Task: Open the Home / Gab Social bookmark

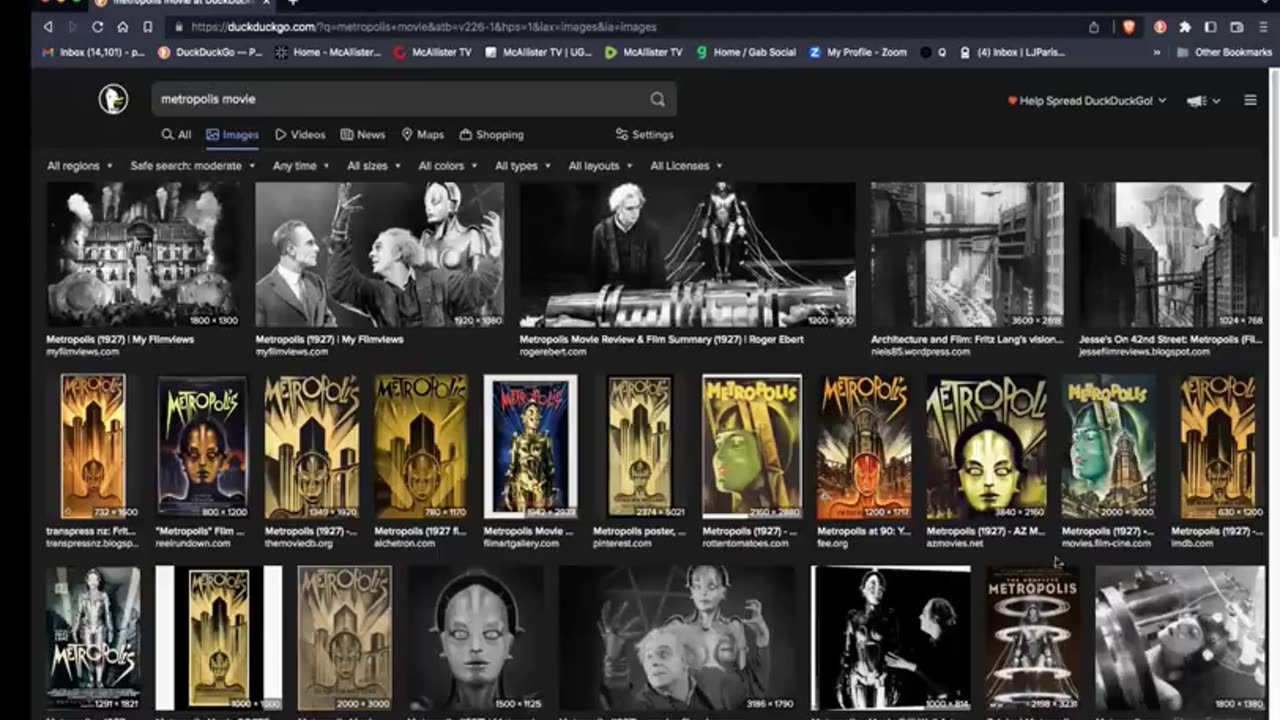Action: click(x=745, y=52)
